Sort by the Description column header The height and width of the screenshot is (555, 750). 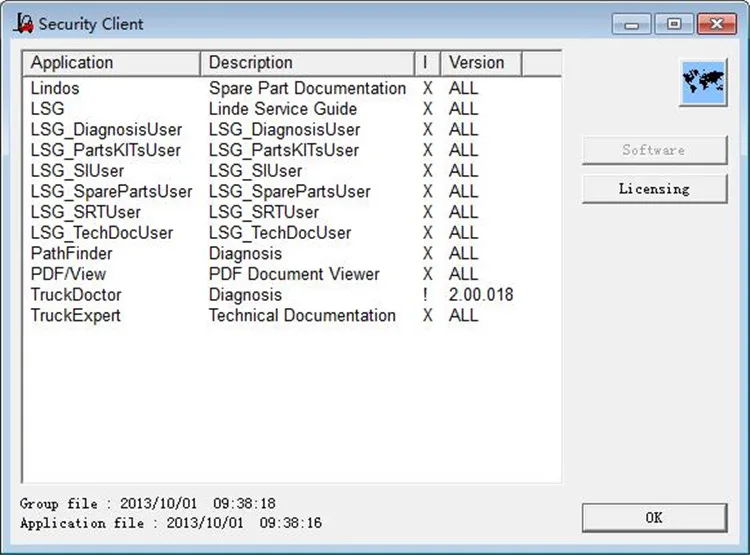pyautogui.click(x=307, y=63)
